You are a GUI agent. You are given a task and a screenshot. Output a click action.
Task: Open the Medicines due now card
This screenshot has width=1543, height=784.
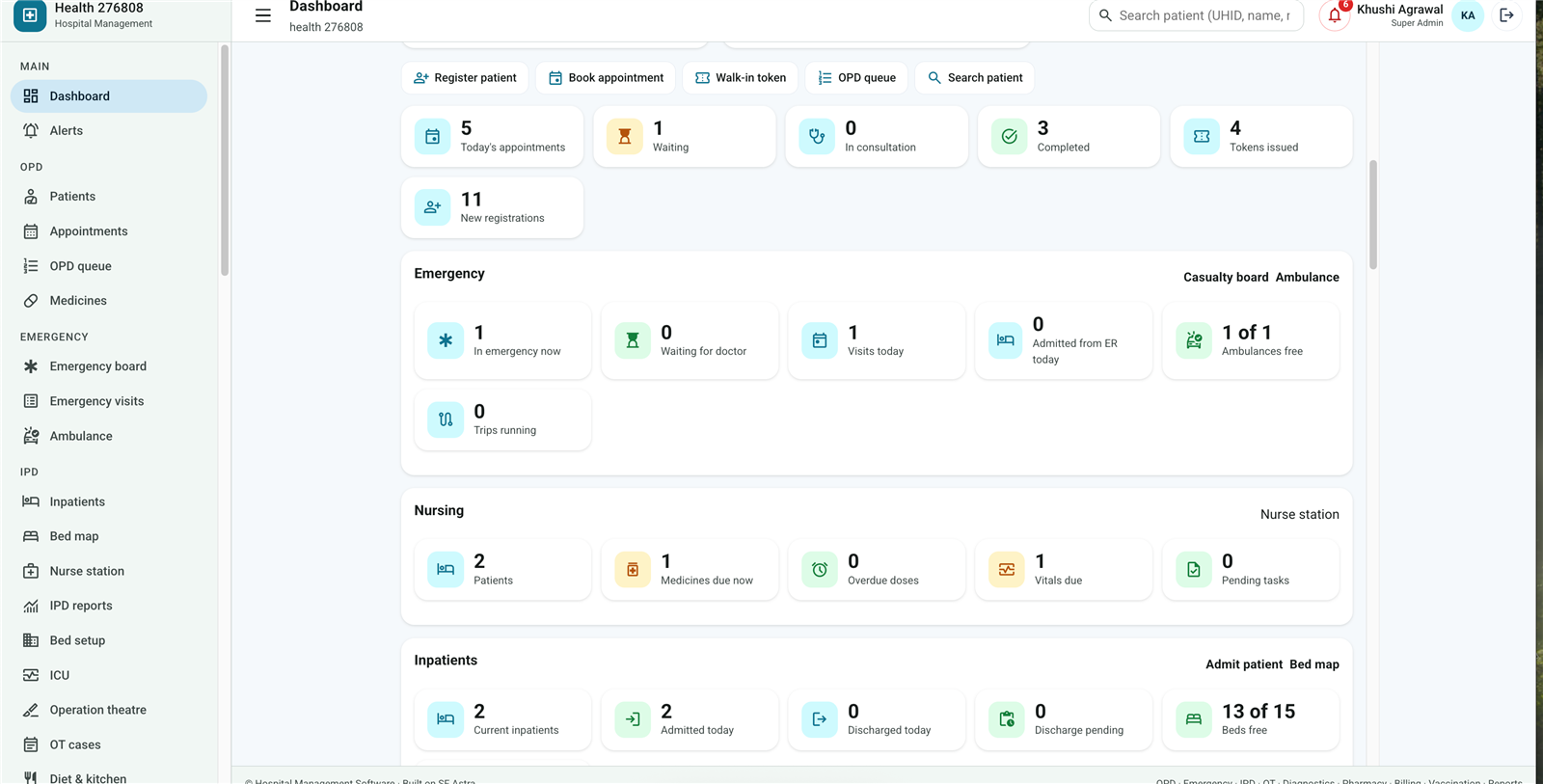pyautogui.click(x=690, y=570)
